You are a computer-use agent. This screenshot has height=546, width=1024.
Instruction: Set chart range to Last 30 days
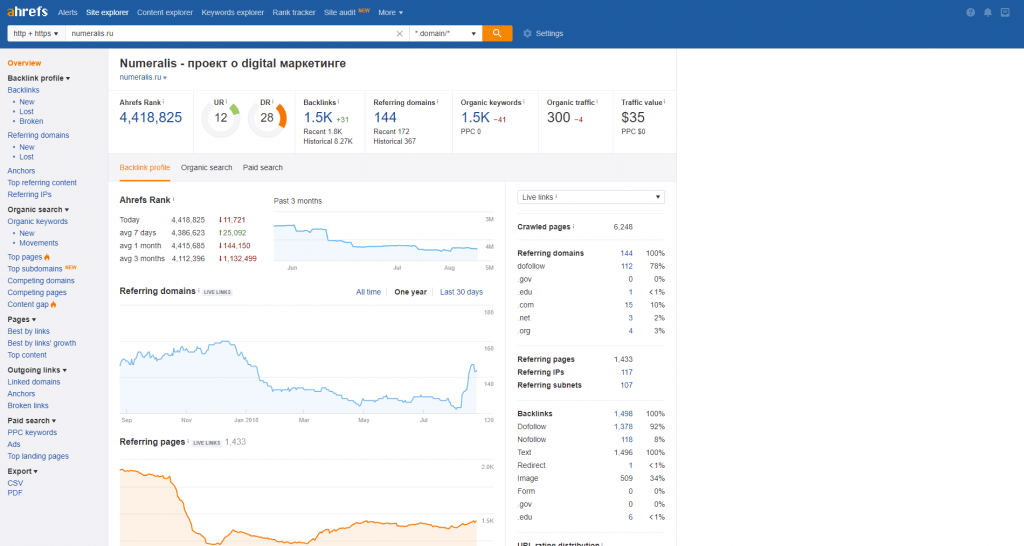[x=461, y=292]
